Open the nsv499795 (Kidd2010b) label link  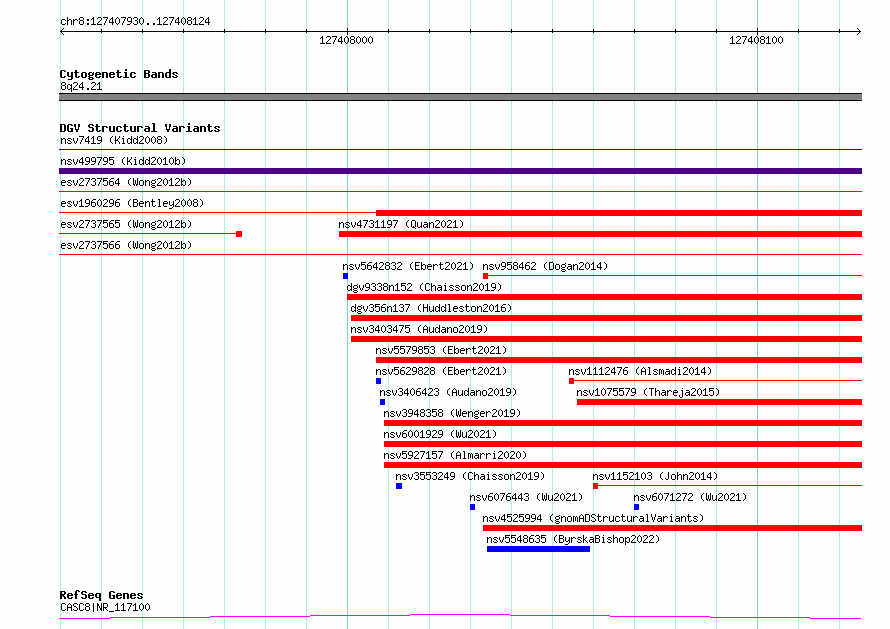coord(123,161)
